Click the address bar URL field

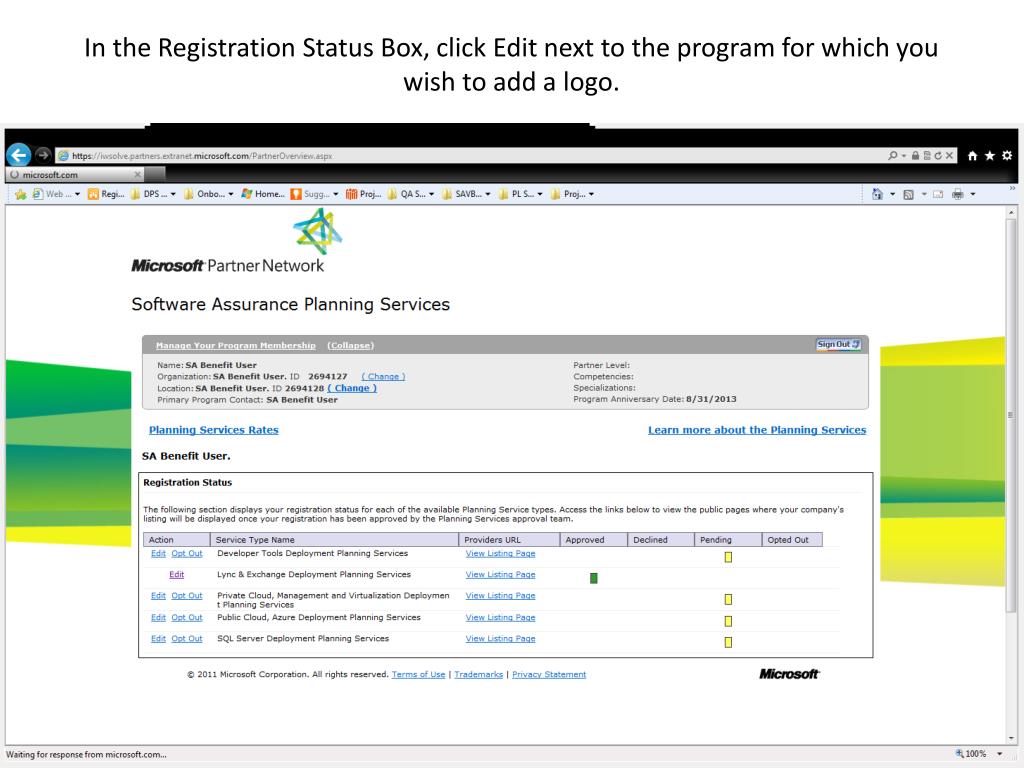click(470, 156)
